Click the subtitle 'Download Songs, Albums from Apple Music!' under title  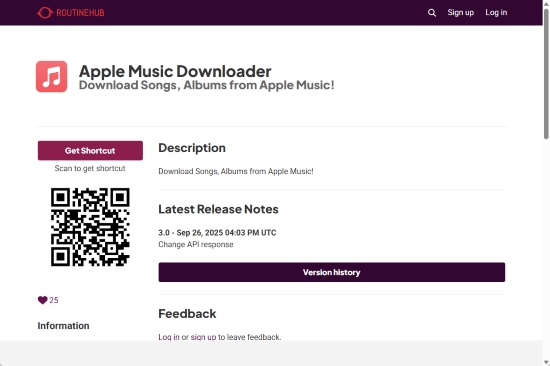[x=207, y=85]
